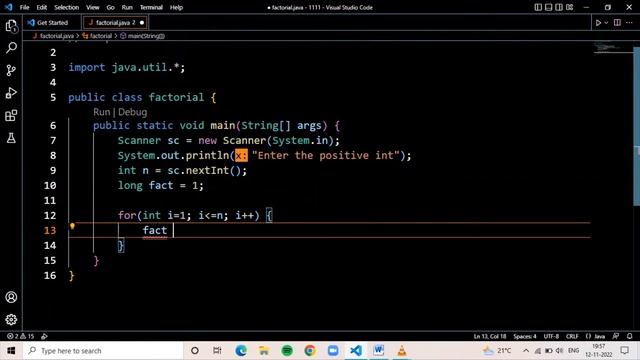Open the Go menu
This screenshot has height=360, width=640.
click(x=110, y=7)
